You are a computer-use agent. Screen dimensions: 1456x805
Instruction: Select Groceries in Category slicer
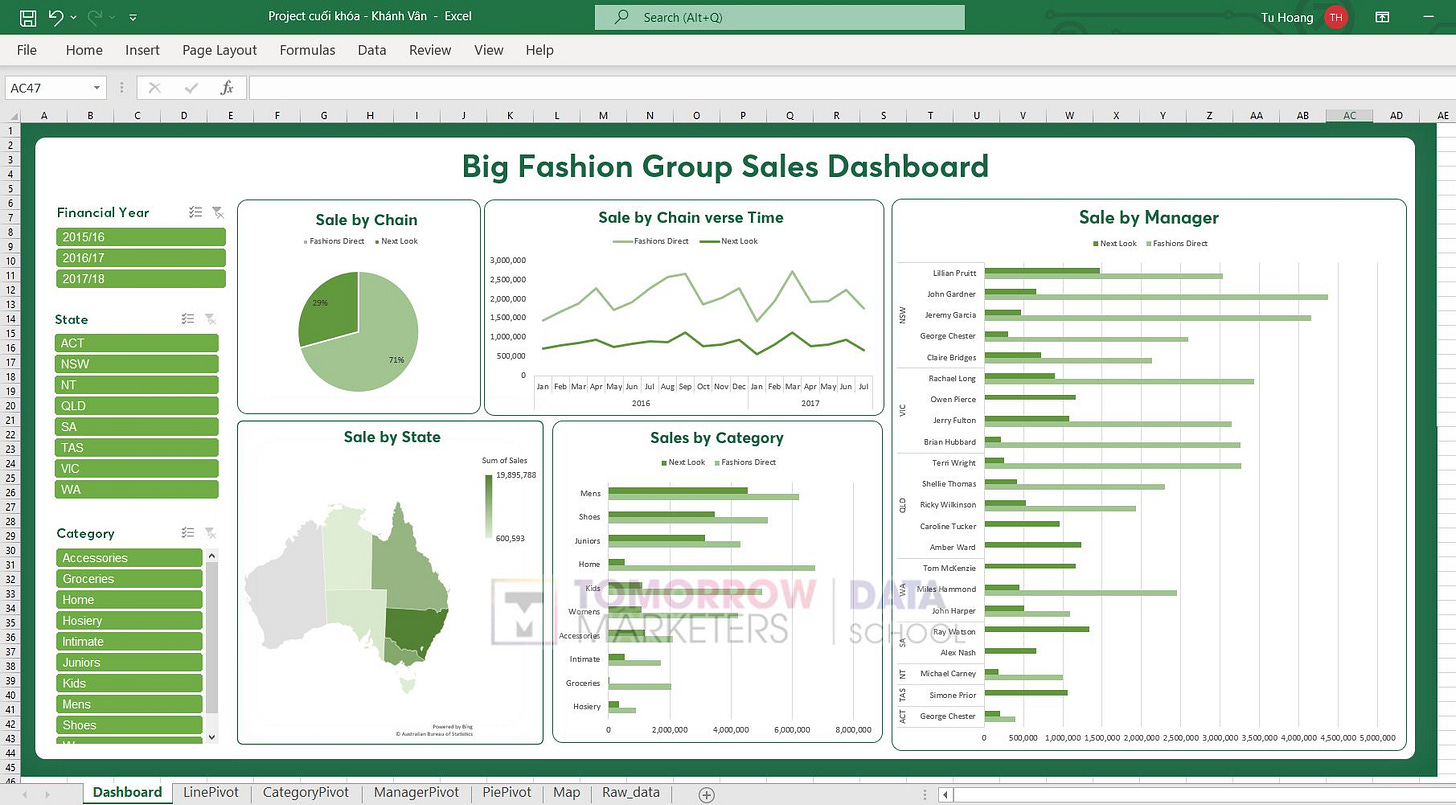pyautogui.click(x=130, y=579)
